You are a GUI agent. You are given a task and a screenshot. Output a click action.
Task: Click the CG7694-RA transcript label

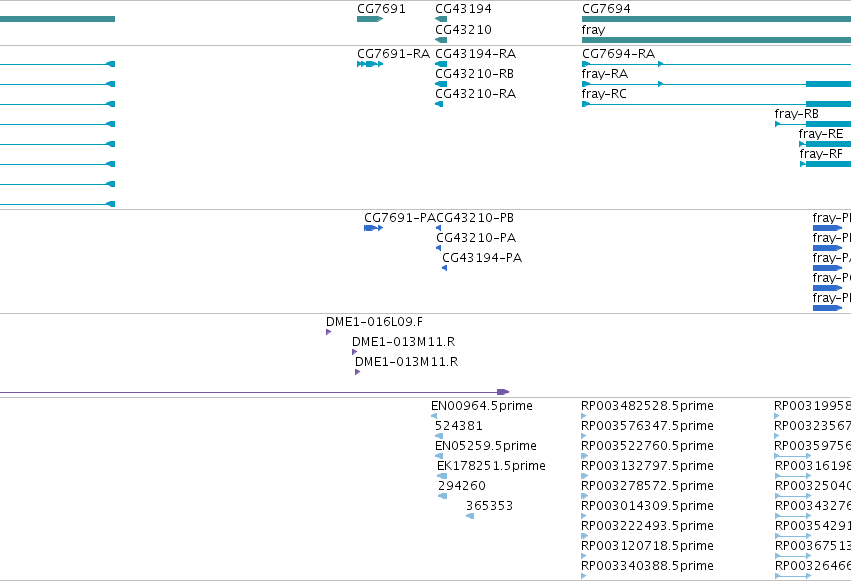point(619,54)
